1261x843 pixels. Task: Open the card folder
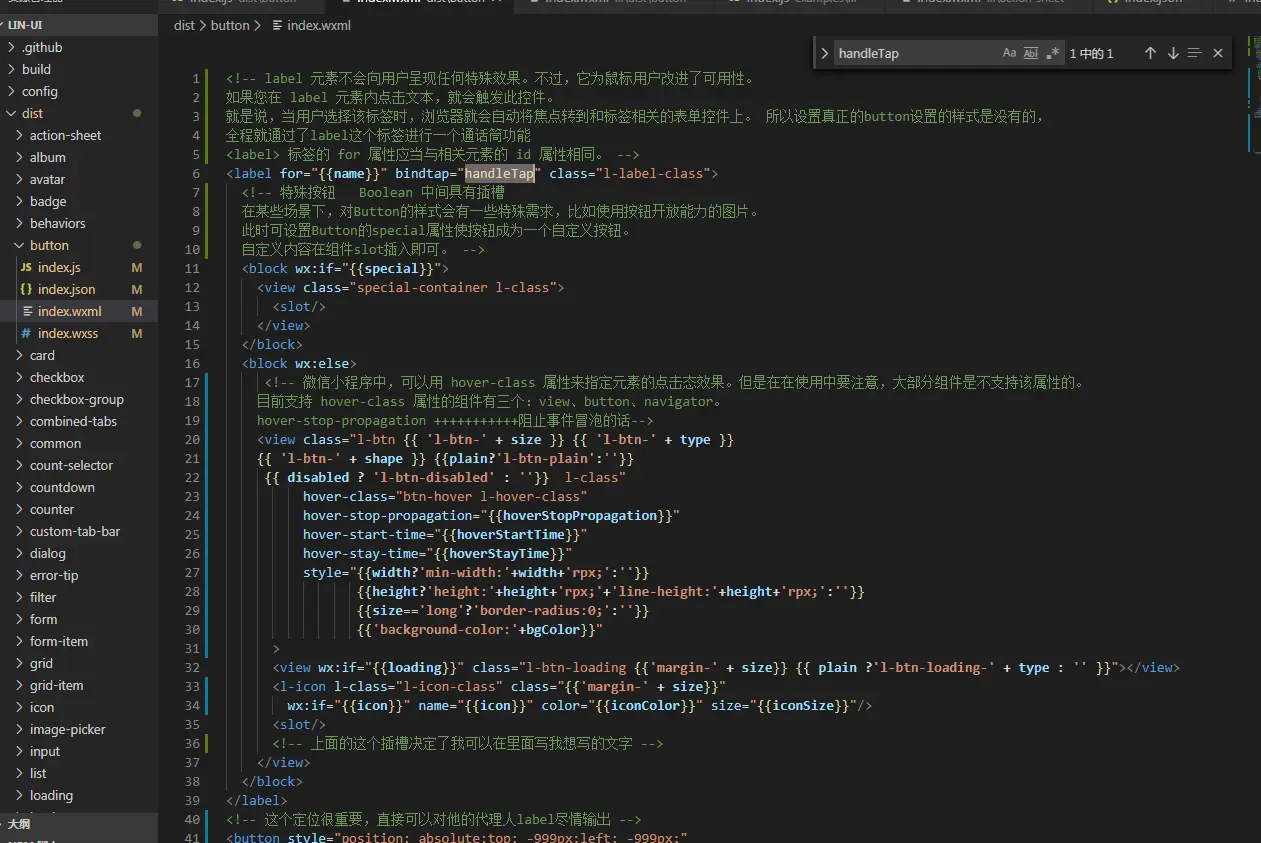point(79,355)
